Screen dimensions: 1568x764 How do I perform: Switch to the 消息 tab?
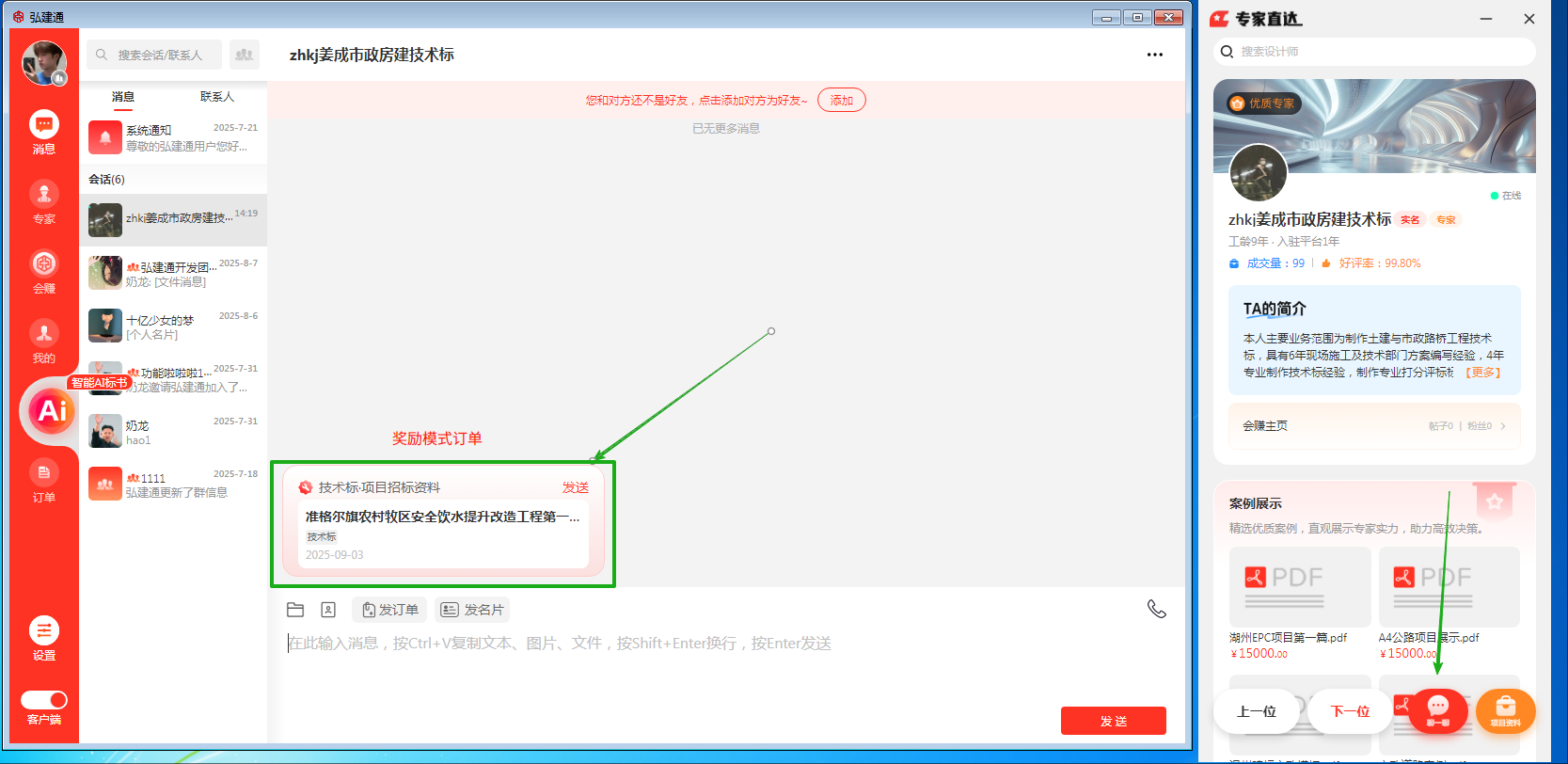point(123,97)
